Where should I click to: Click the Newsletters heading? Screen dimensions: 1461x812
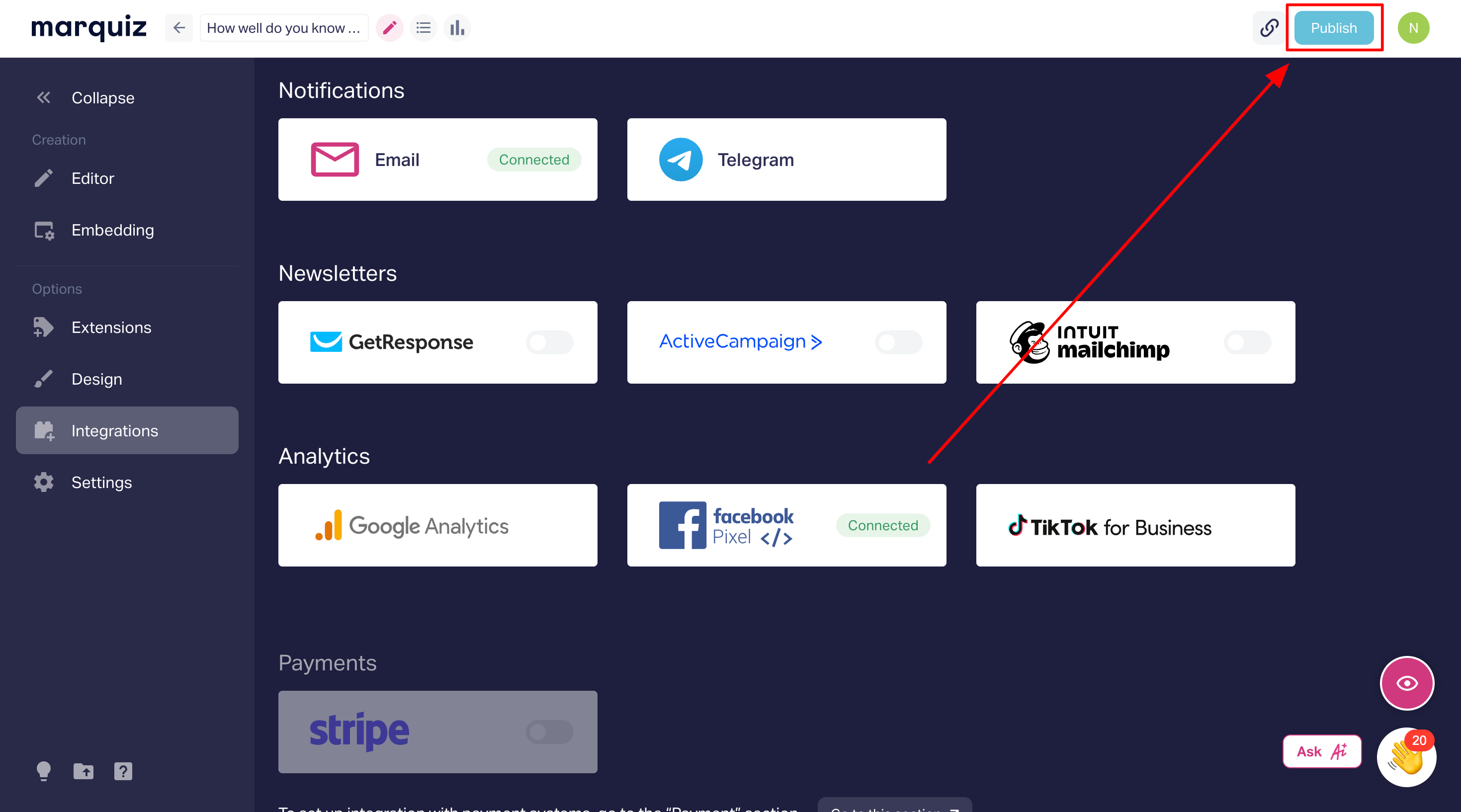coord(338,273)
